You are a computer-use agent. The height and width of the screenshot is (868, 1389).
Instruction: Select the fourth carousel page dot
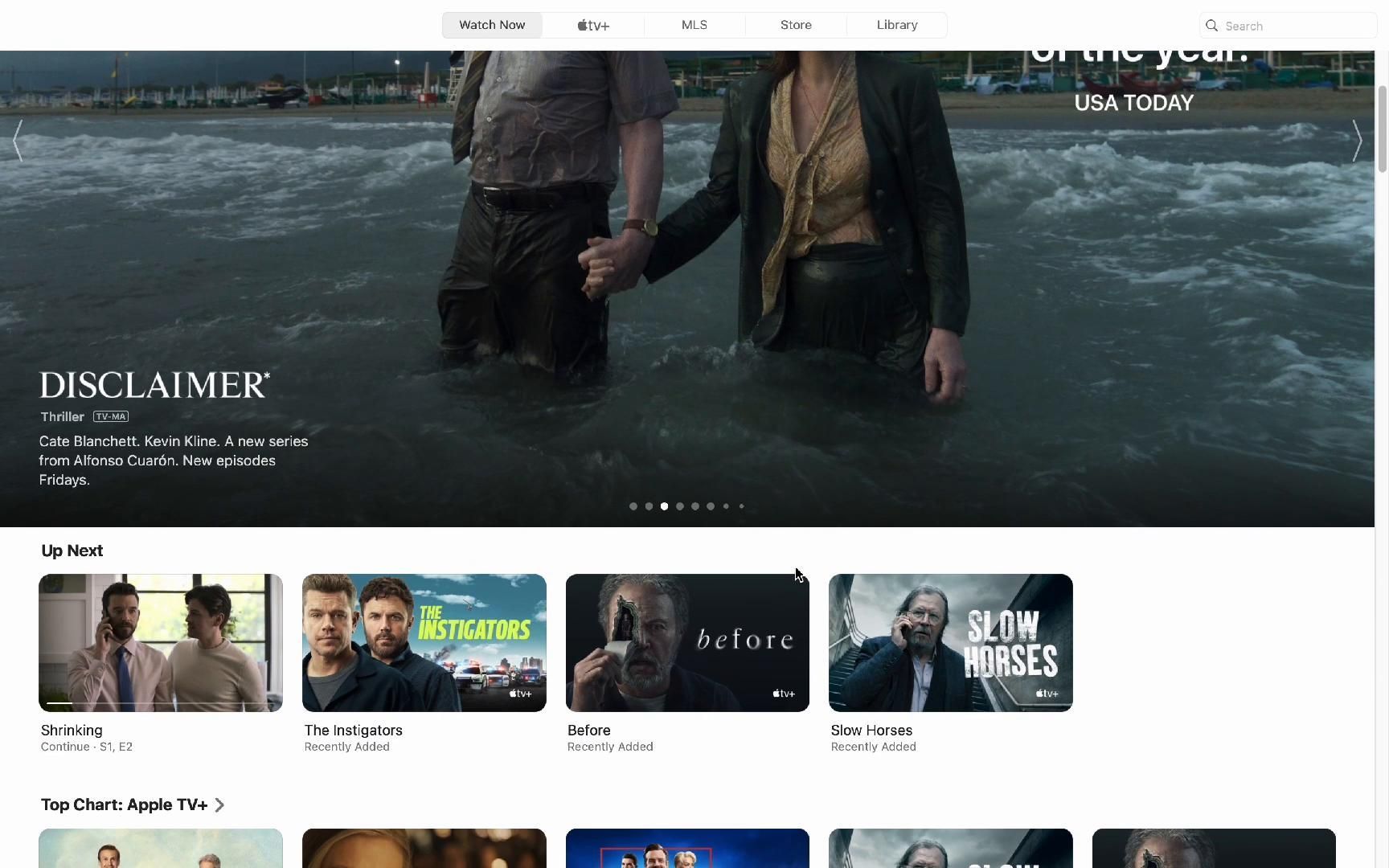pos(680,506)
